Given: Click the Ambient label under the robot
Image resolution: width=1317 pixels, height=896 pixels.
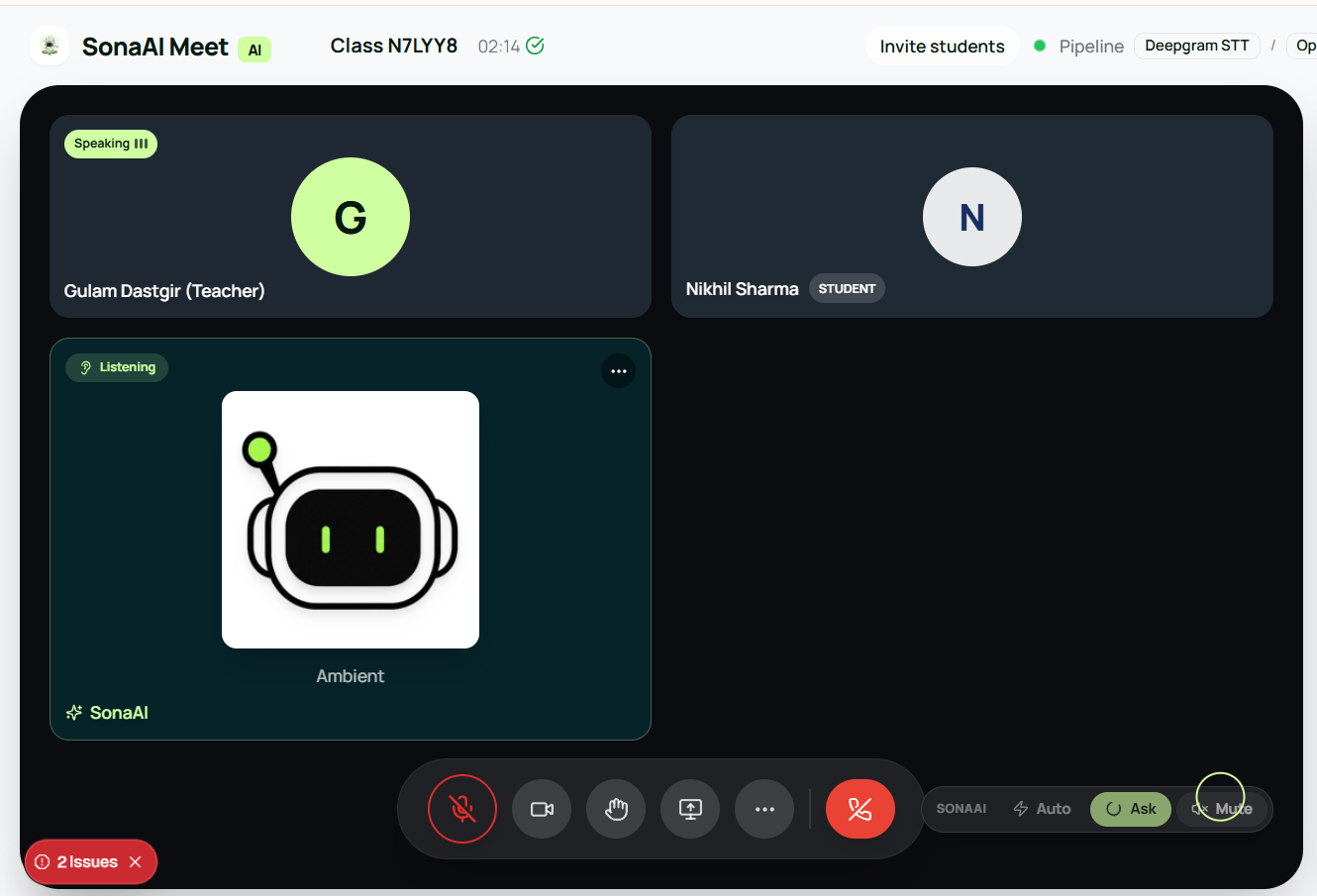Looking at the screenshot, I should [351, 676].
